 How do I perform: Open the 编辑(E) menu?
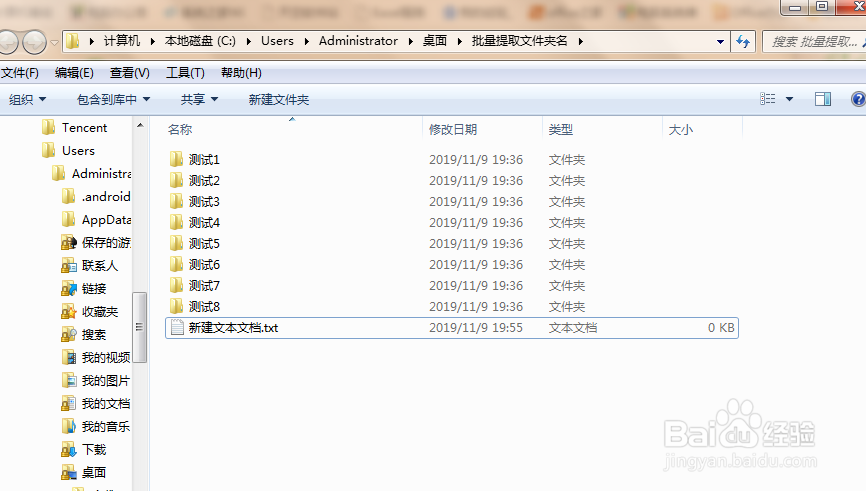pyautogui.click(x=74, y=73)
